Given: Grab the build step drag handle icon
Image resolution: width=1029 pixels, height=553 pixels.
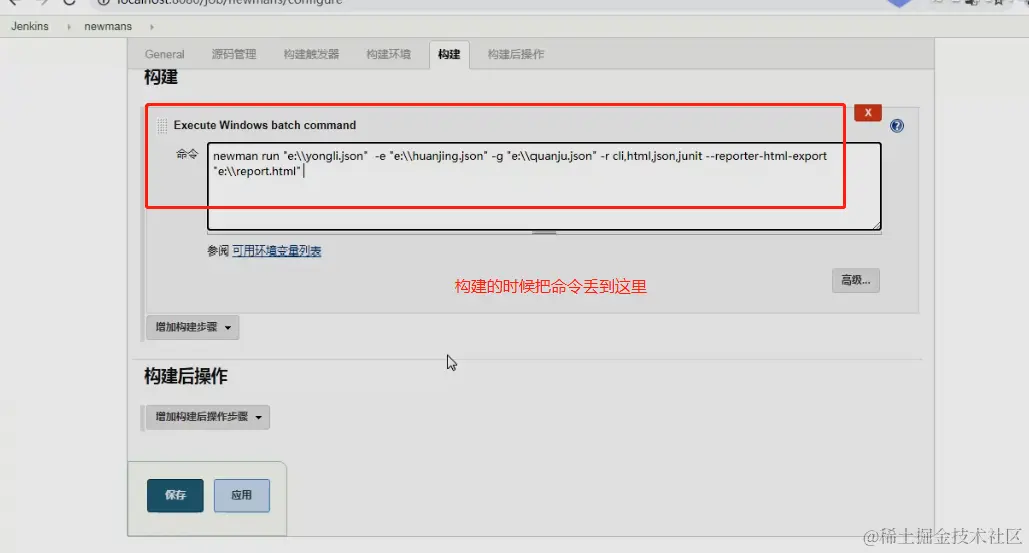Looking at the screenshot, I should click(x=162, y=125).
